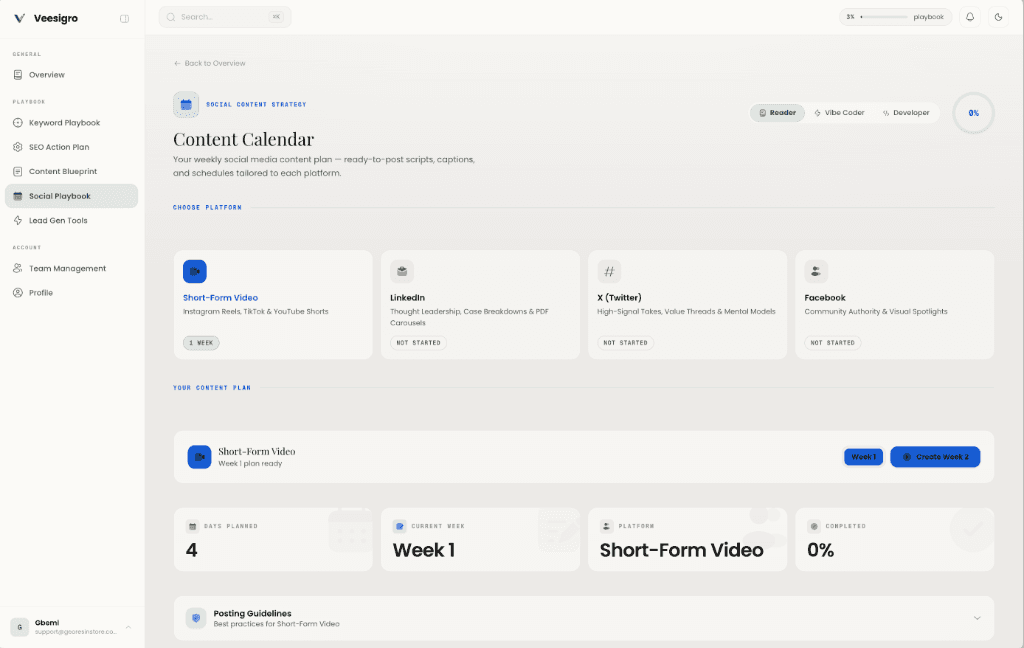
Task: Click the search magnifier icon
Action: [x=170, y=17]
